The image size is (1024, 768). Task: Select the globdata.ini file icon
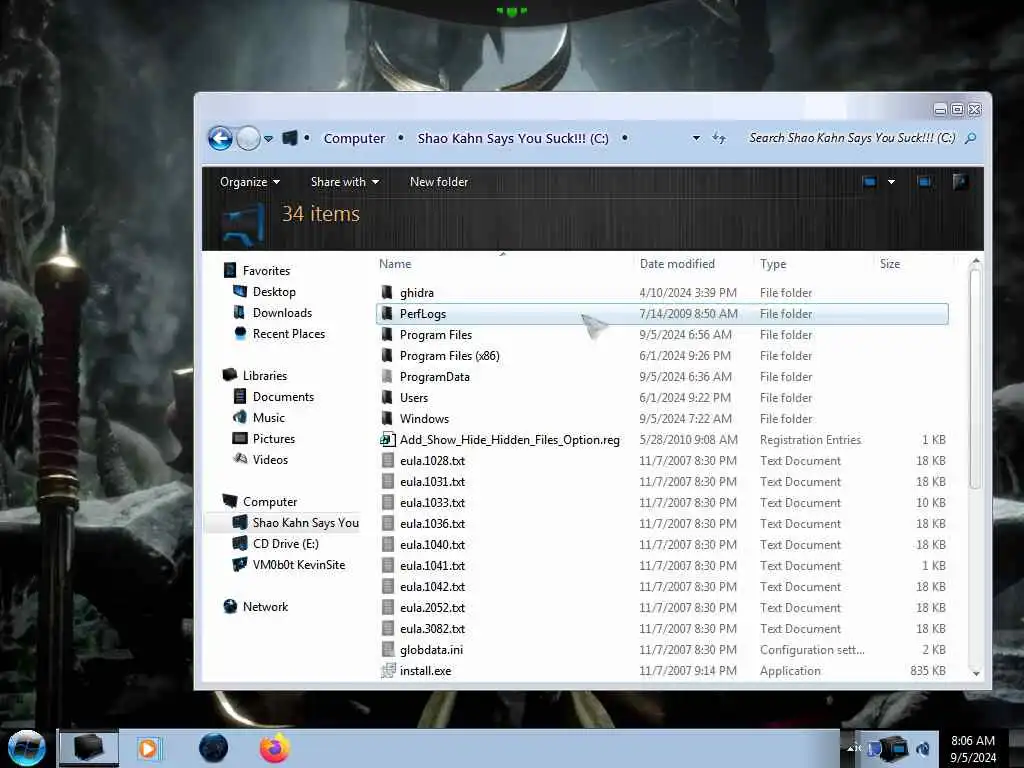point(388,649)
